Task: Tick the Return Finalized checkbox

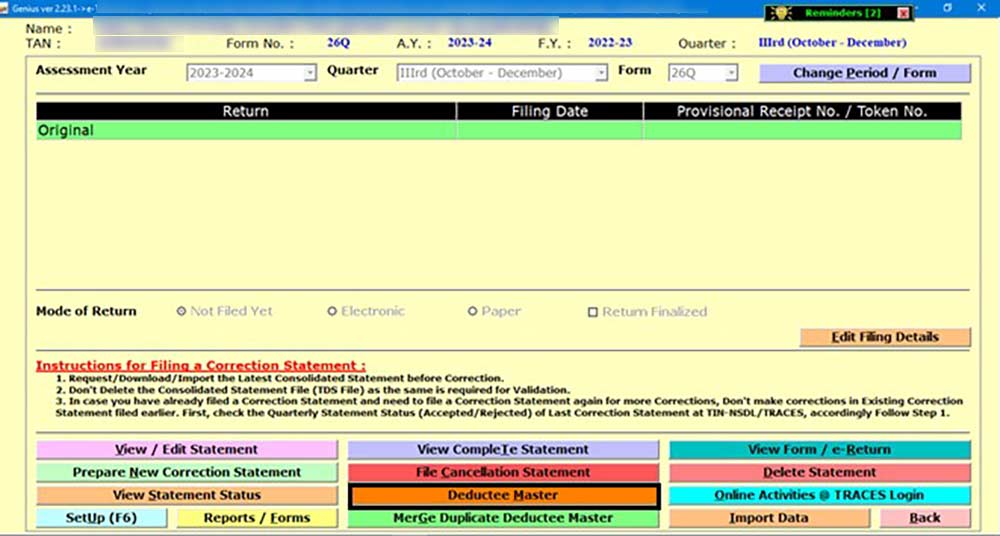Action: [x=593, y=312]
